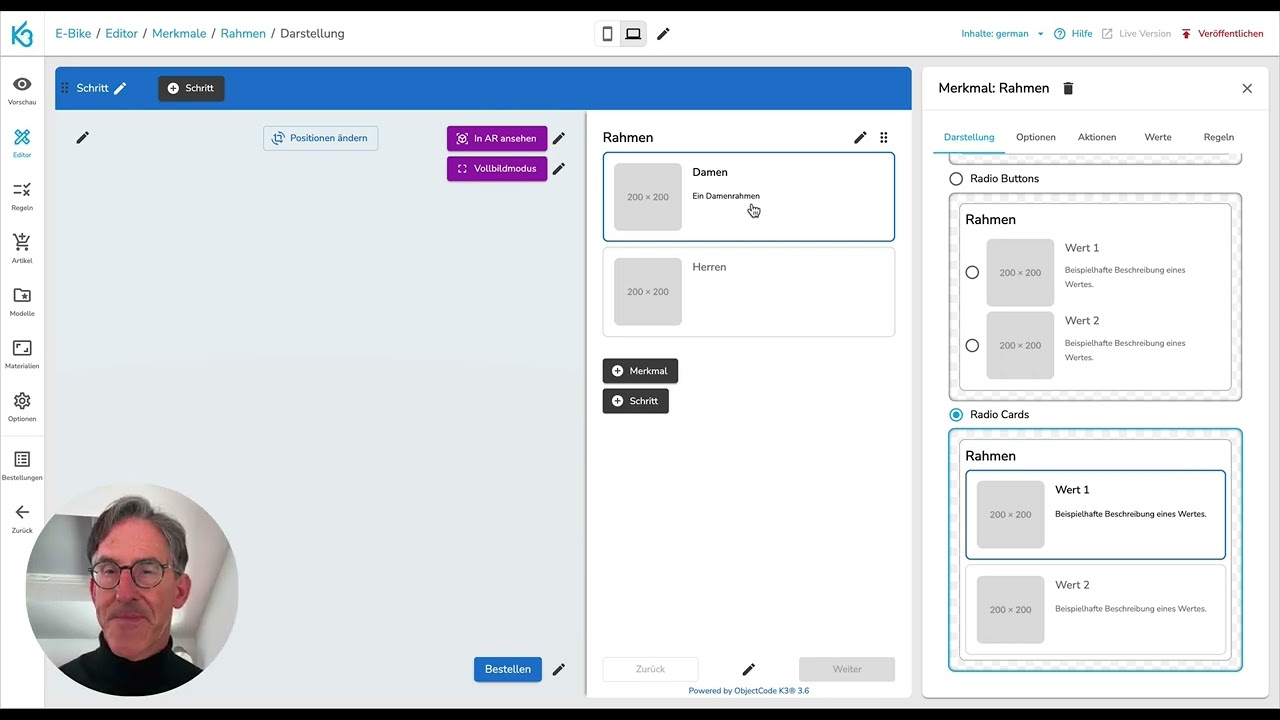
Task: Add Schritt below Merkmal button
Action: click(636, 401)
